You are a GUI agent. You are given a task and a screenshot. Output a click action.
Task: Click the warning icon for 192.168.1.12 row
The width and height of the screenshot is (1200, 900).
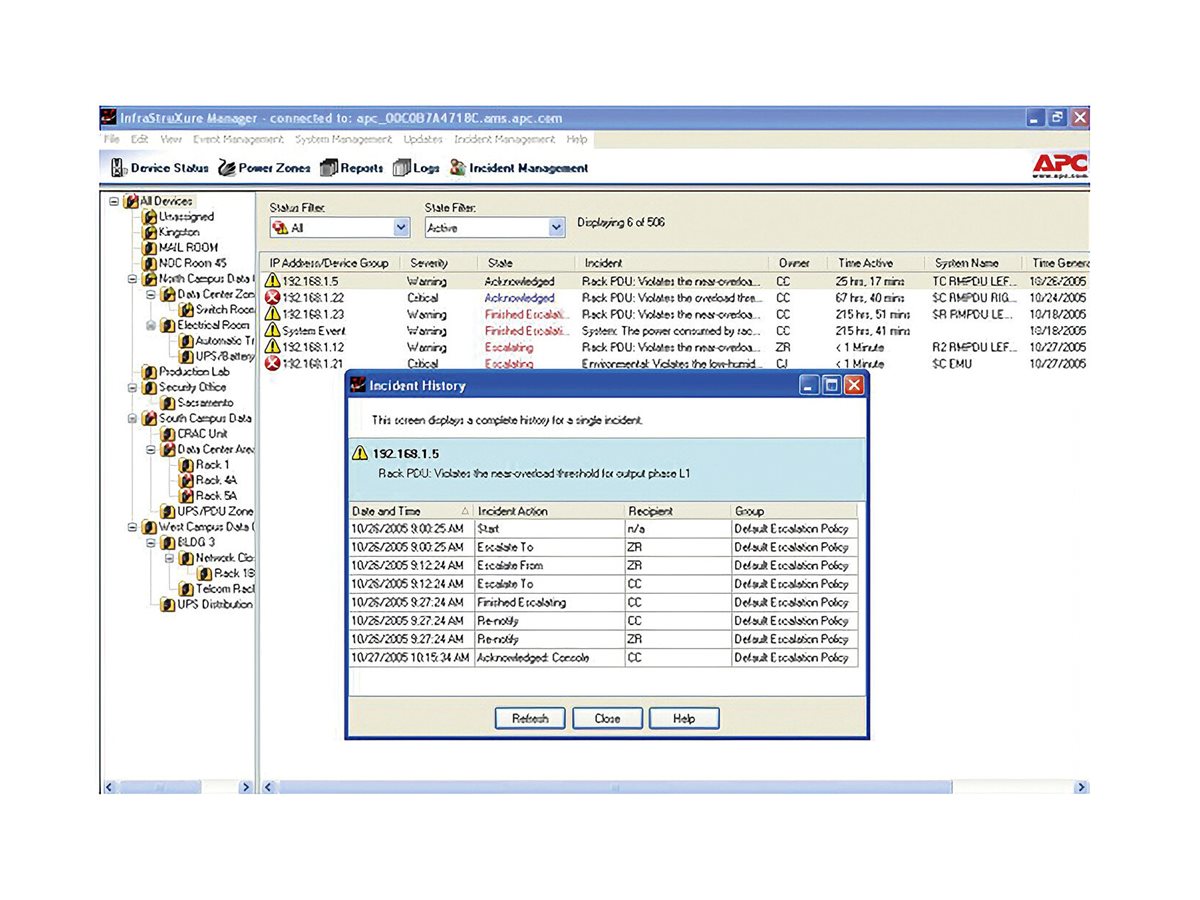pyautogui.click(x=271, y=347)
